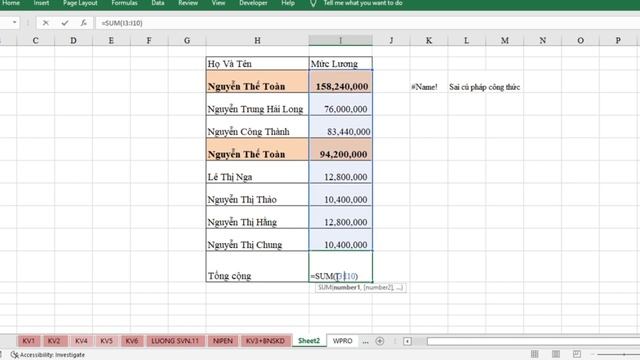Select cell with 158,240,000
640x360 pixels.
pyautogui.click(x=340, y=82)
